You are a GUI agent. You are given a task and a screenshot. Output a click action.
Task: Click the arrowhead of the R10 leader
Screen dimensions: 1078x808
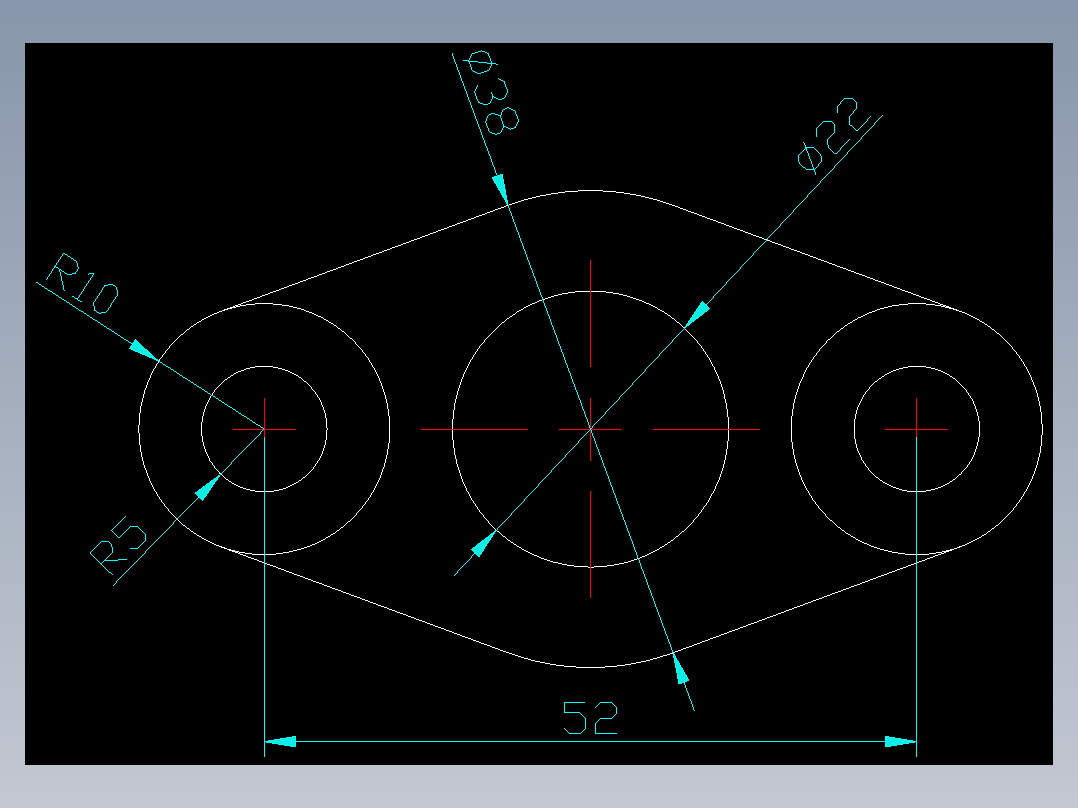click(x=144, y=350)
